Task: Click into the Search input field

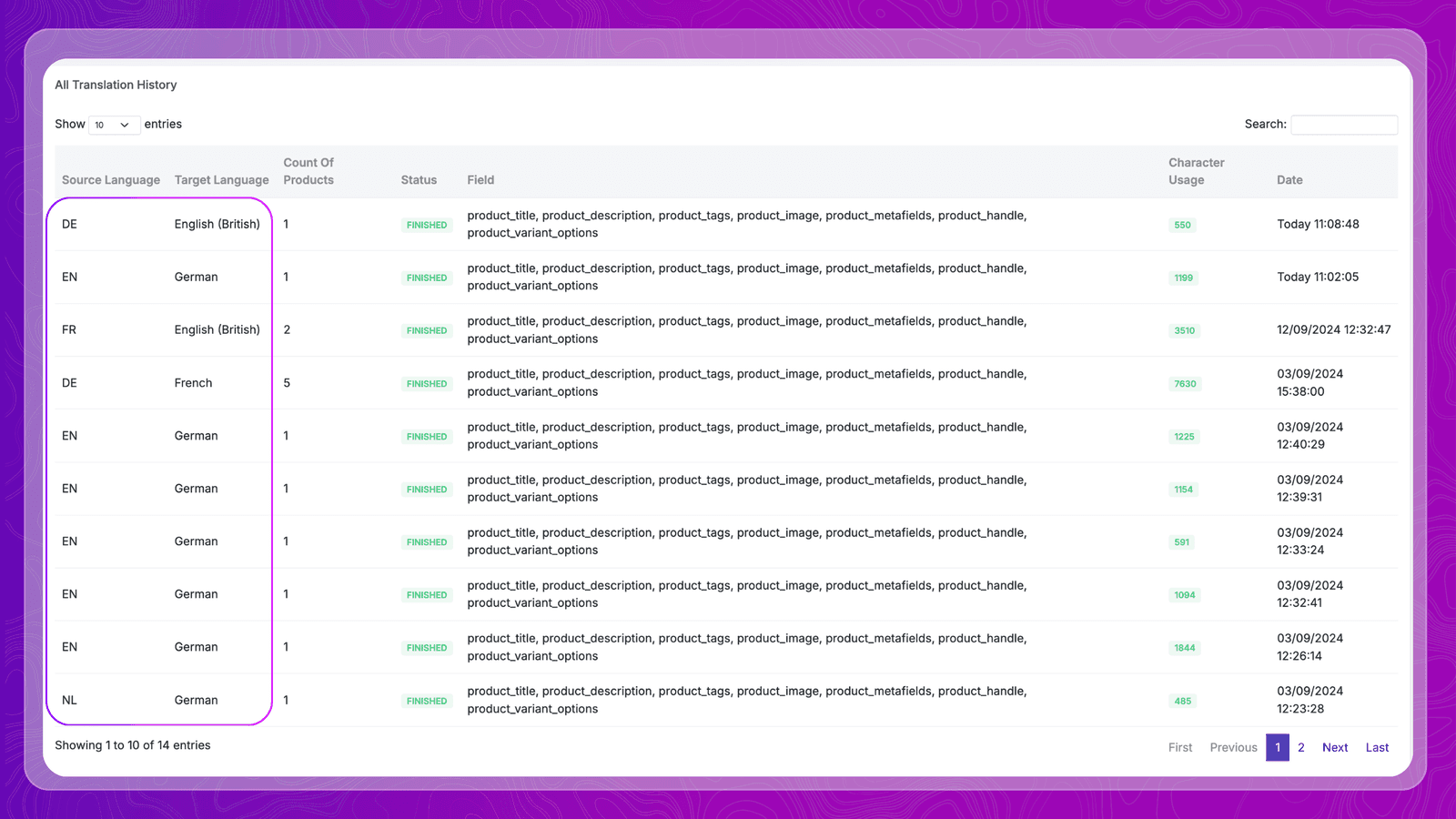Action: (1343, 125)
